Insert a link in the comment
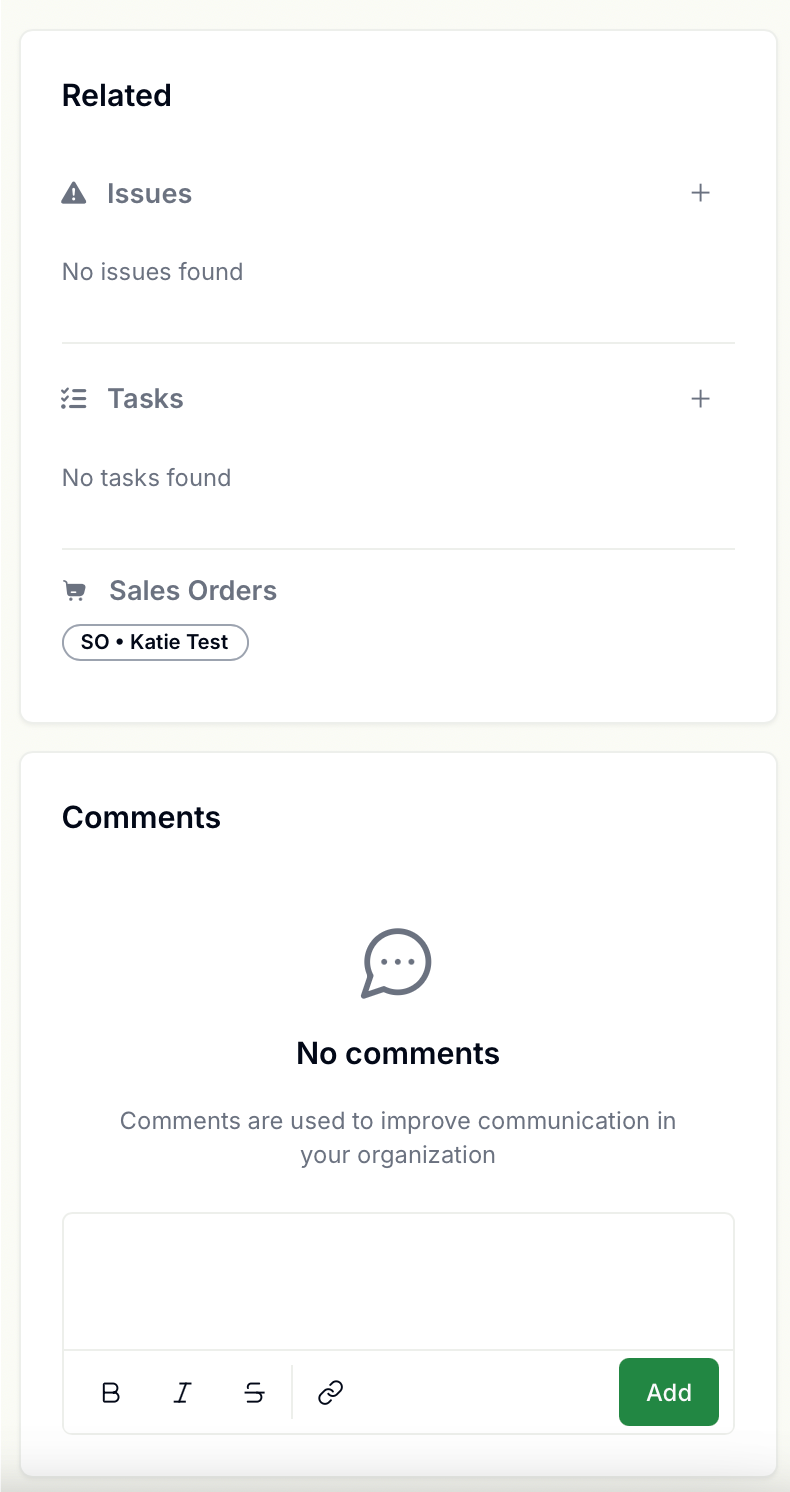 pos(331,1392)
